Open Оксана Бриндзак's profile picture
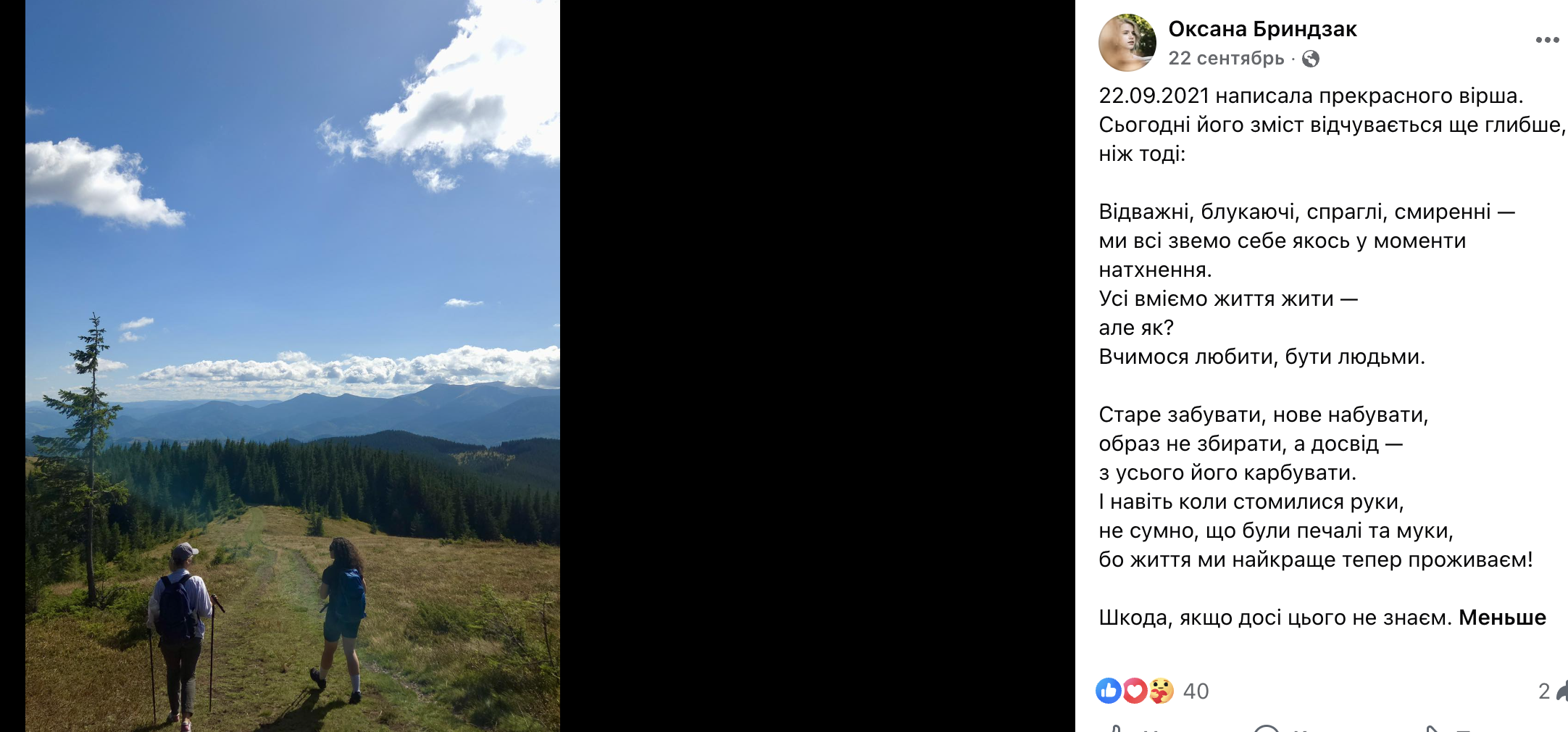1568x732 pixels. tap(1127, 42)
